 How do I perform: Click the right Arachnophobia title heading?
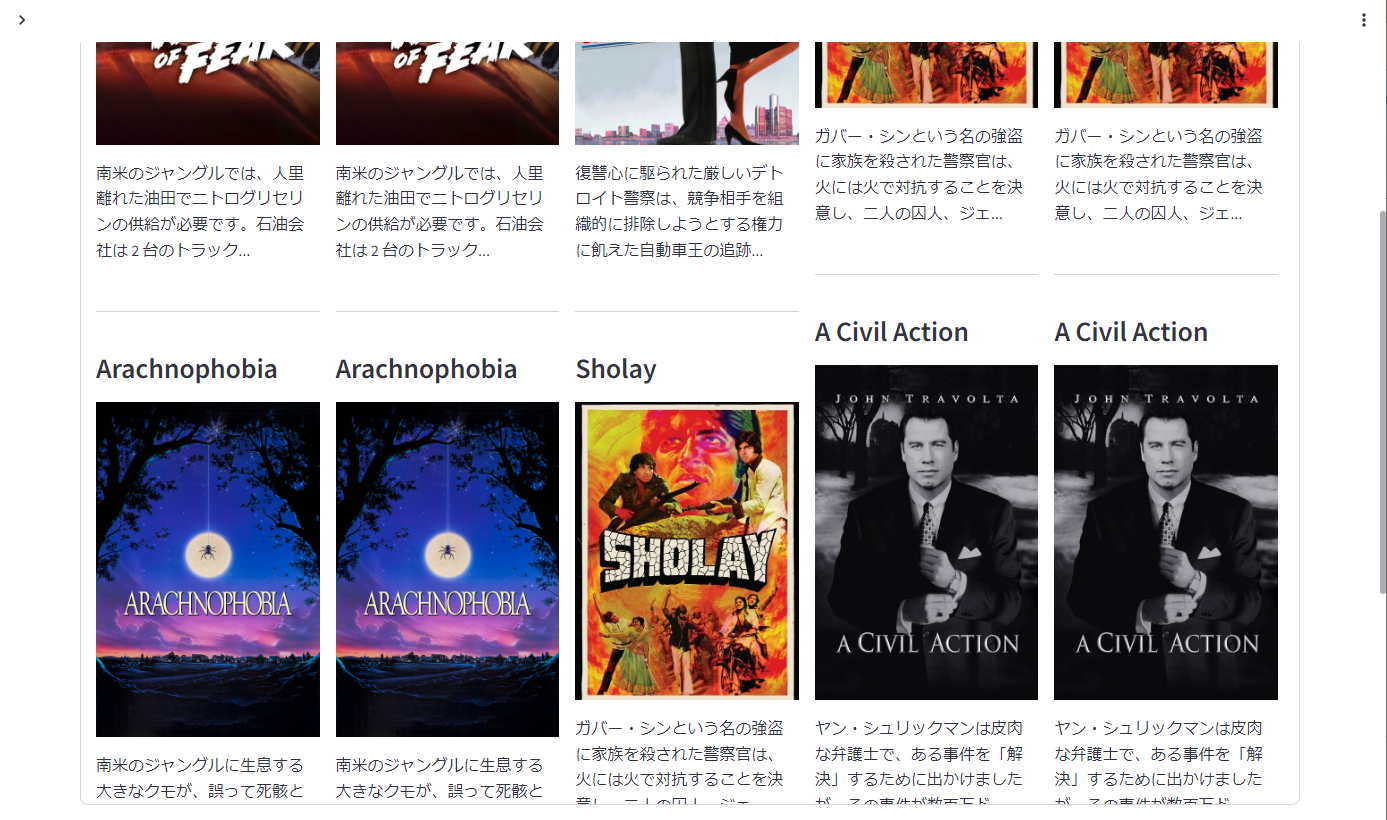point(427,369)
